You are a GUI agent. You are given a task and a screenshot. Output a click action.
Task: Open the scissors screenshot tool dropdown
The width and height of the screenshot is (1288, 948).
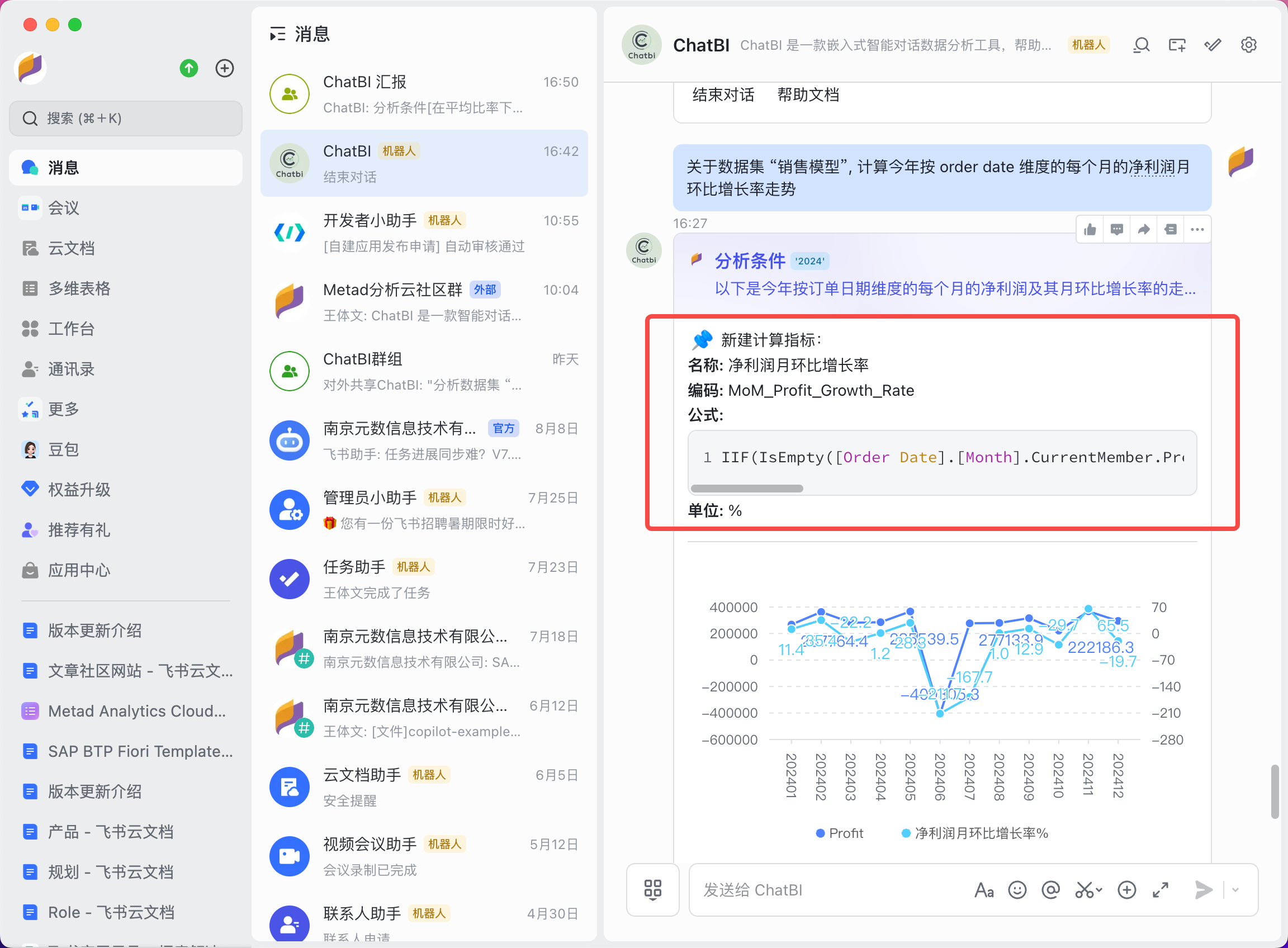tap(1088, 889)
